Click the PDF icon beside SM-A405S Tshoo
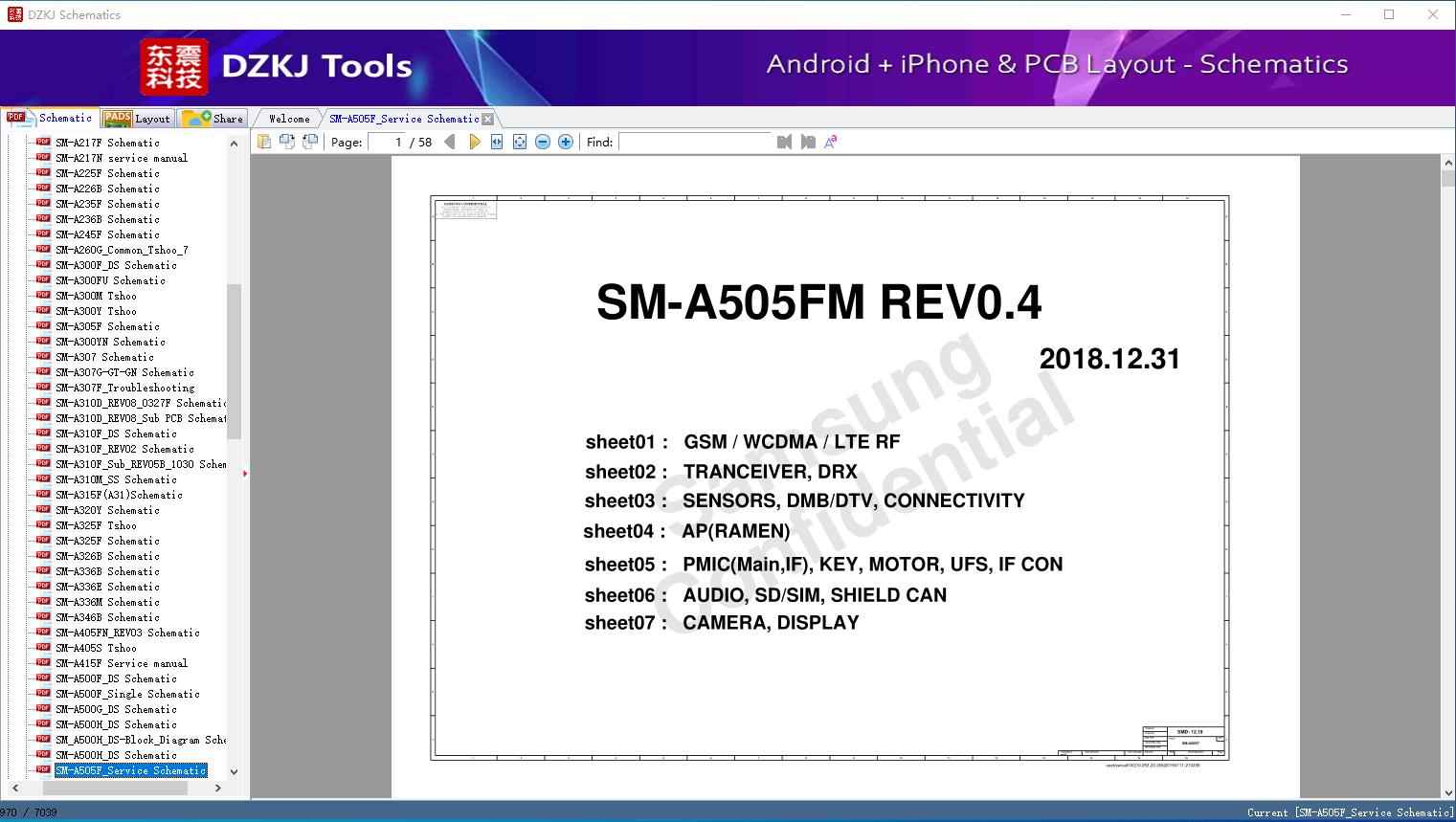The width and height of the screenshot is (1456, 822). coord(43,647)
